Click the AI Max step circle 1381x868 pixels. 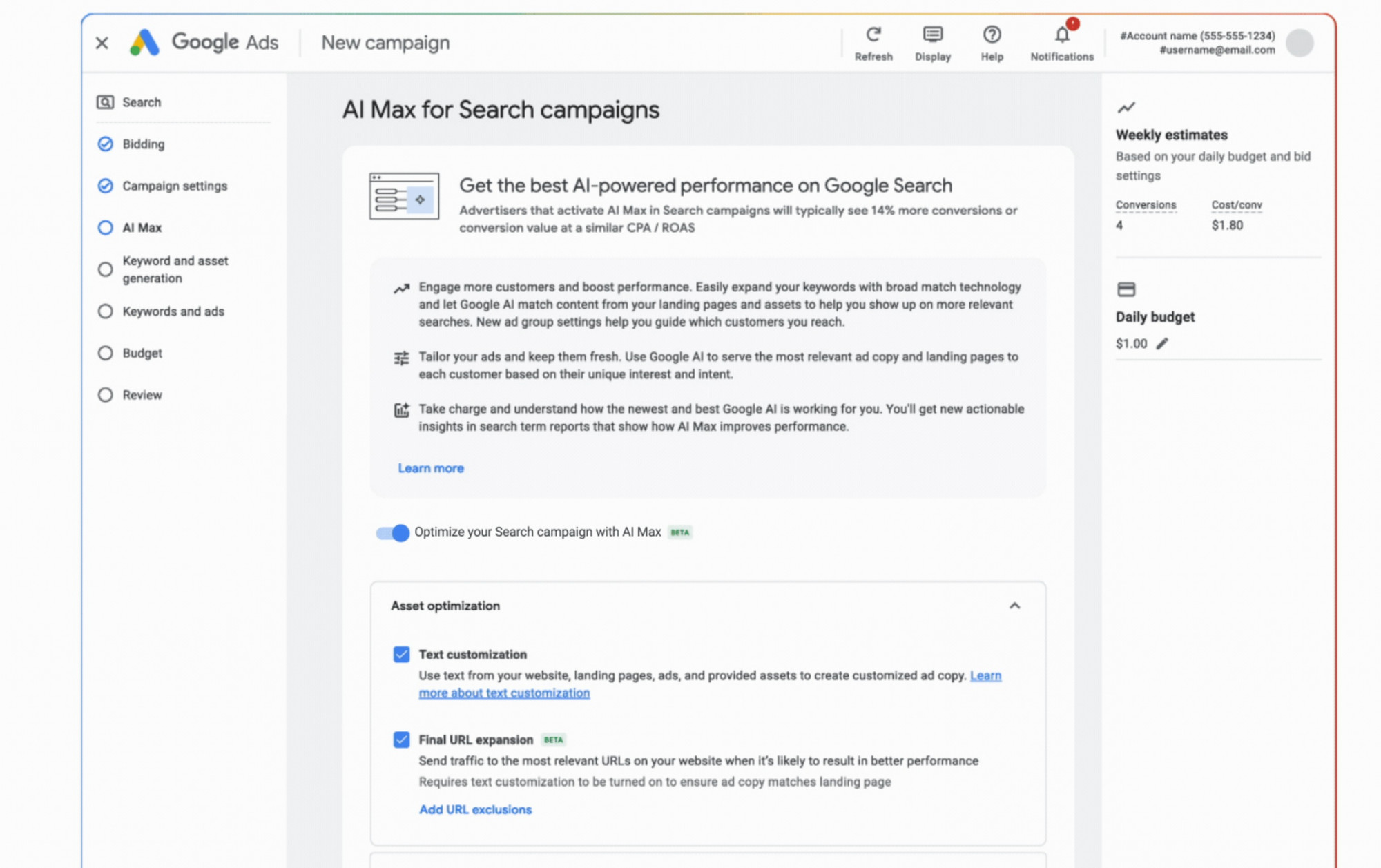(x=105, y=228)
